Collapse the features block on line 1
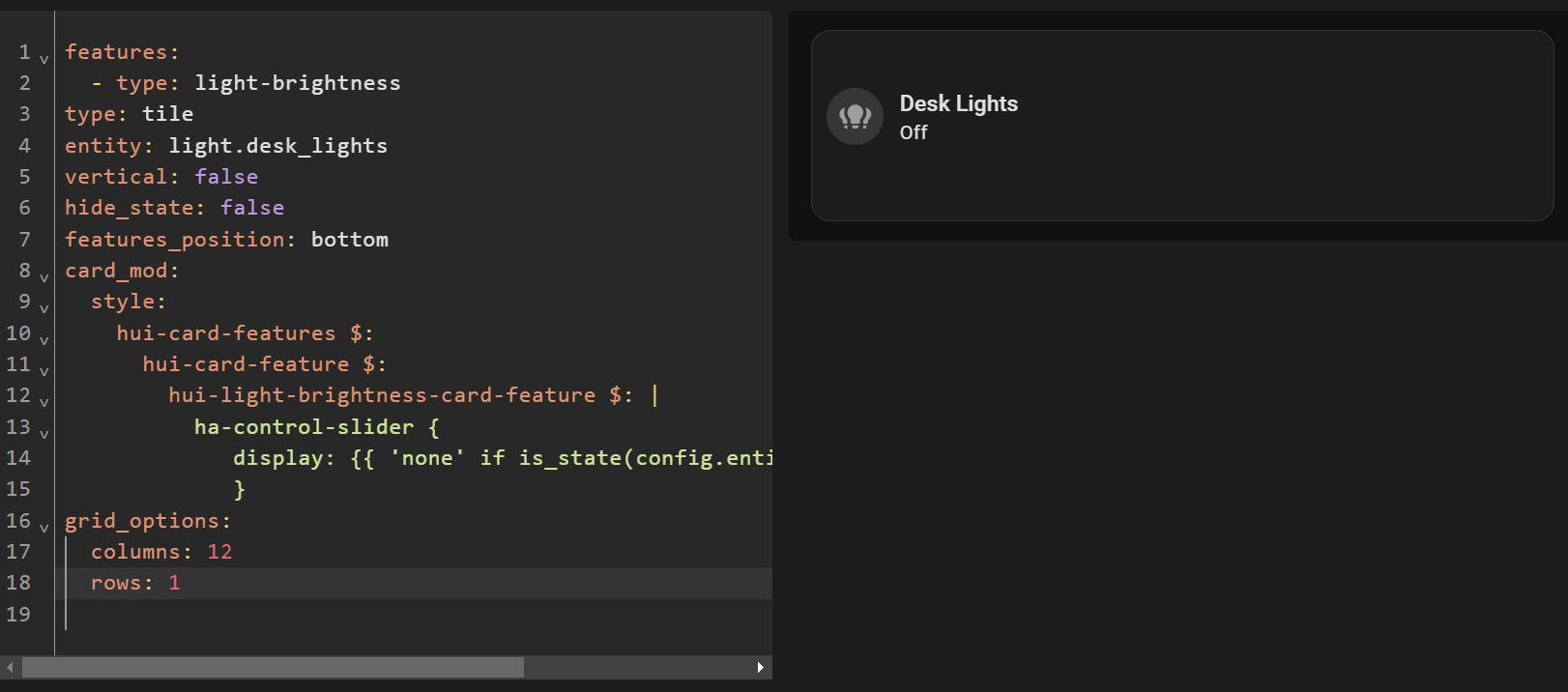Screen dimensions: 1568x692 tap(44, 59)
